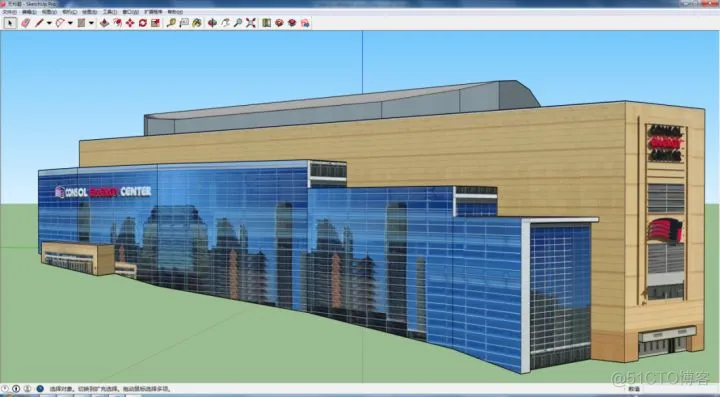720x397 pixels.
Task: Open the 扩展程序 (Extensions) menu
Action: 153,12
